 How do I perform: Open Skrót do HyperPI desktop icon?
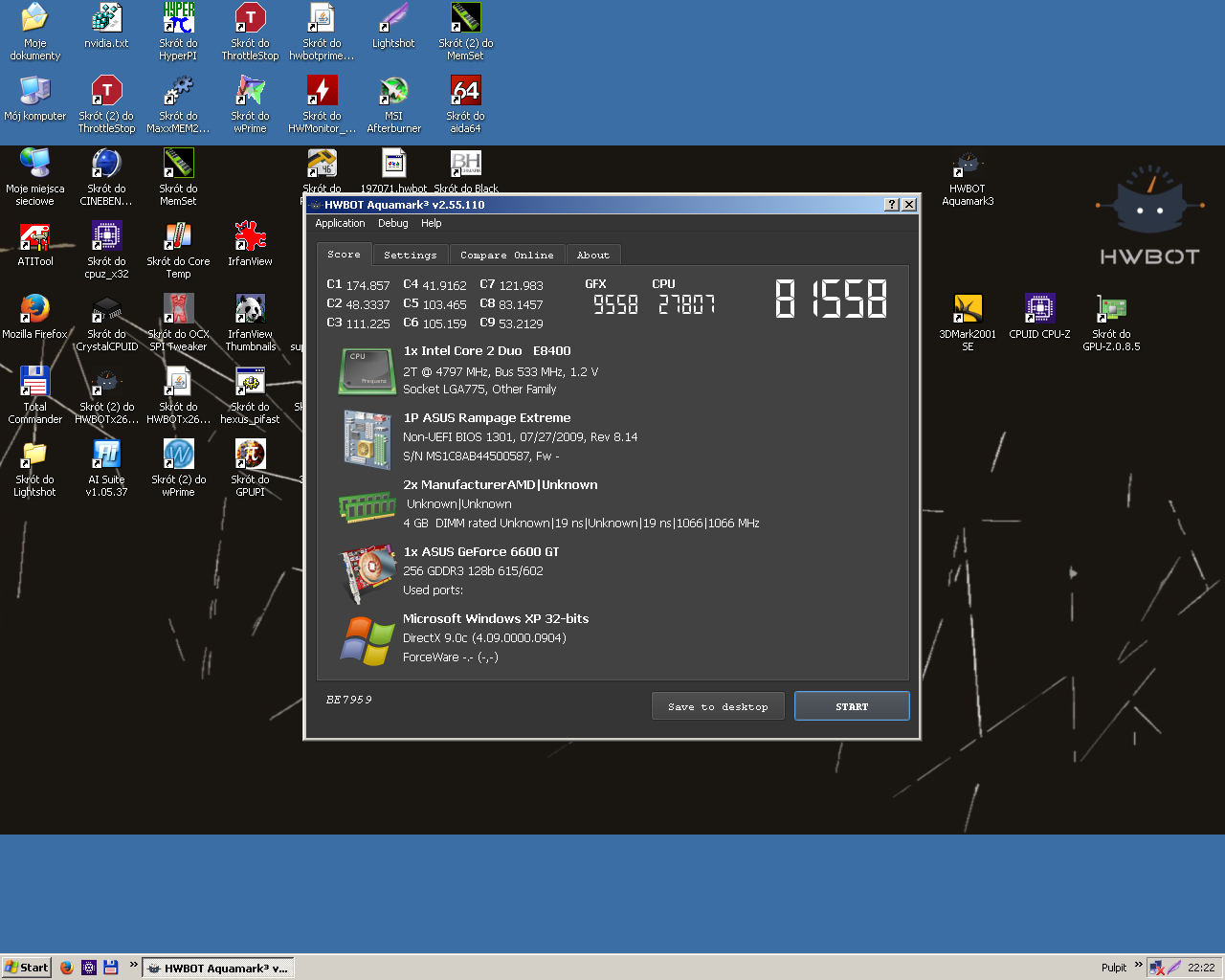pyautogui.click(x=178, y=32)
